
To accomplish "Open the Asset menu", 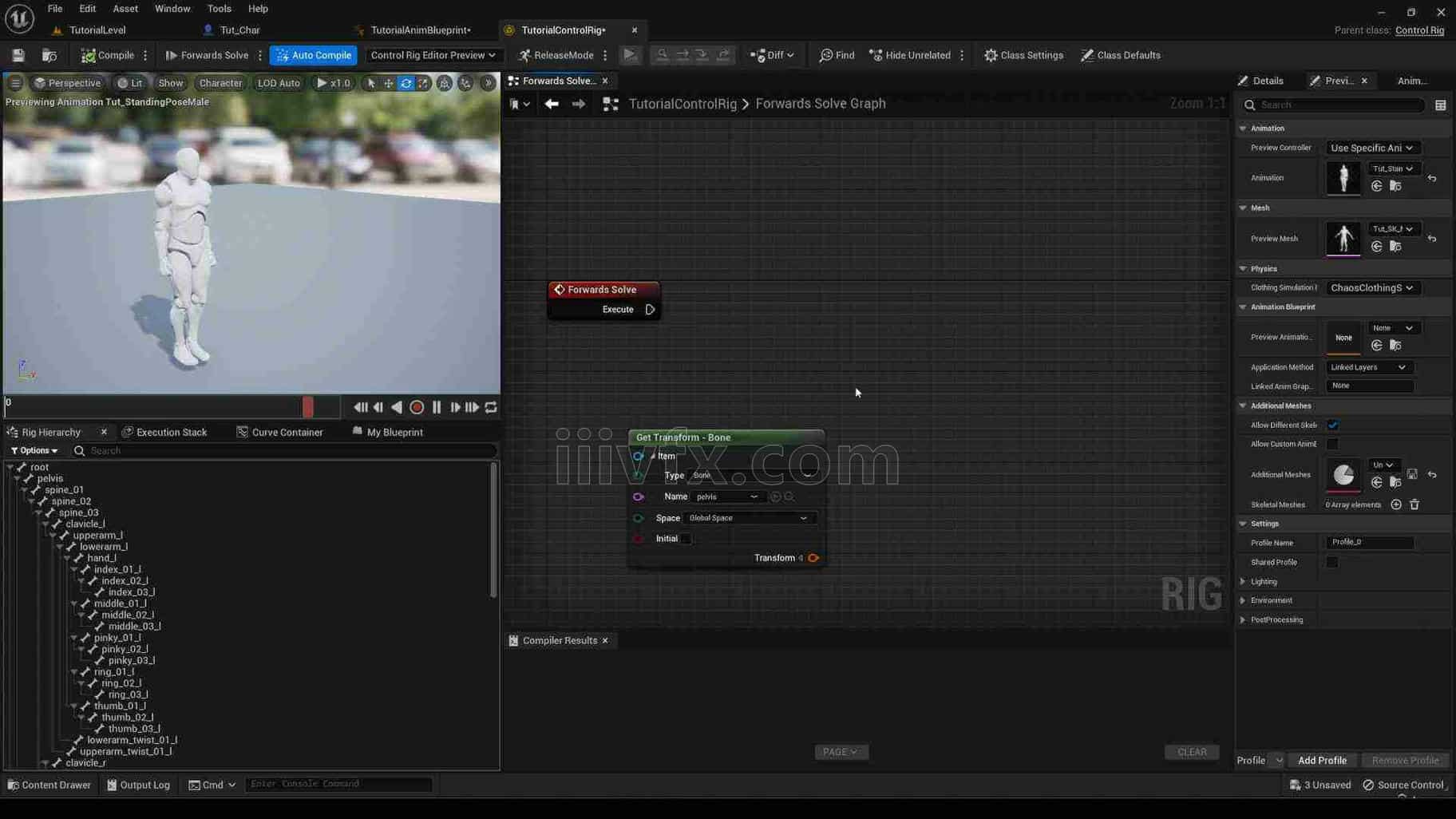I will 125,9.
